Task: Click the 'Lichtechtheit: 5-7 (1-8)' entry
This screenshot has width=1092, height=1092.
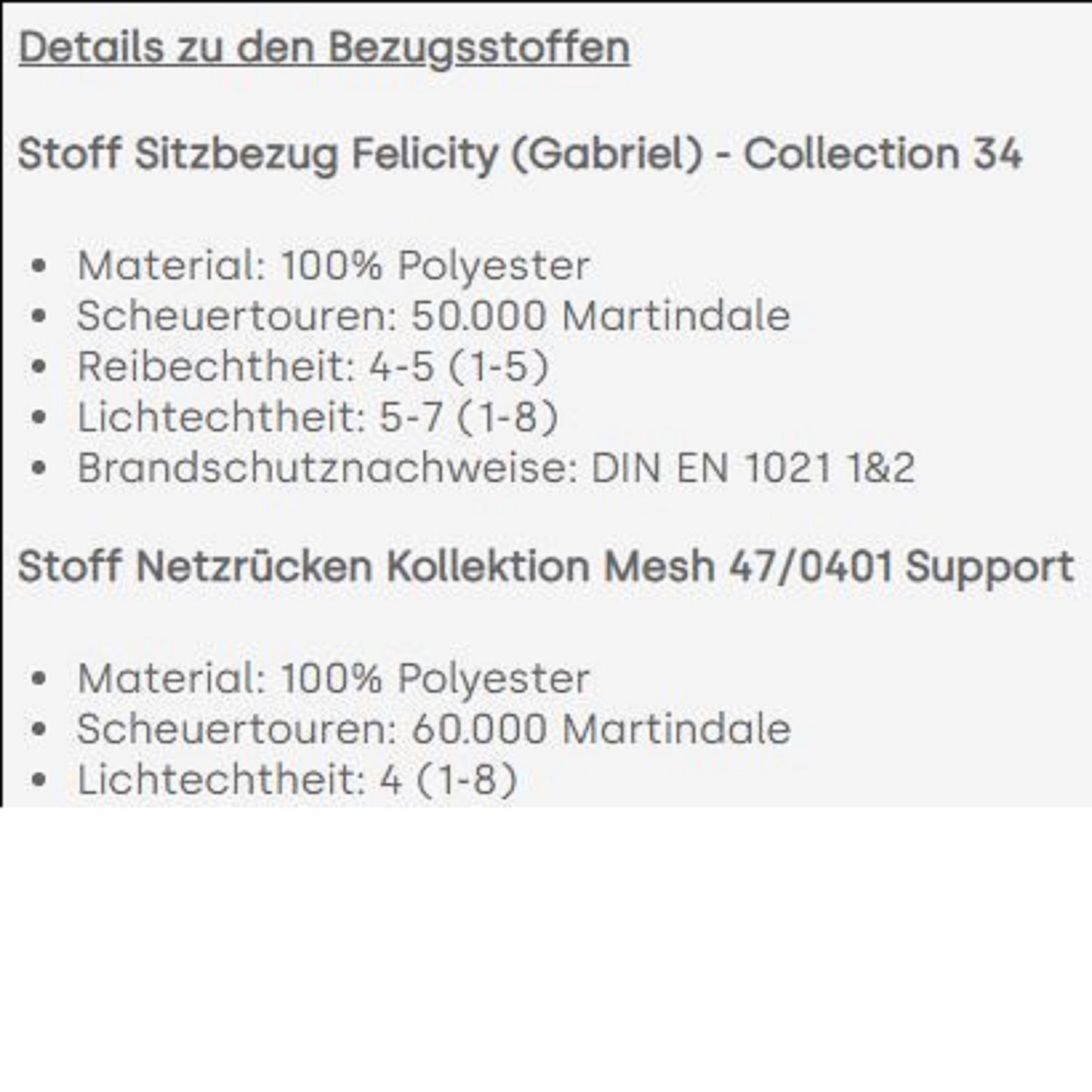Action: [317, 417]
